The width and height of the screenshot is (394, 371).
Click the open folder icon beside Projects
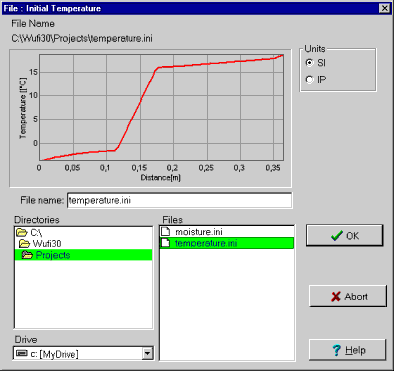[x=27, y=255]
